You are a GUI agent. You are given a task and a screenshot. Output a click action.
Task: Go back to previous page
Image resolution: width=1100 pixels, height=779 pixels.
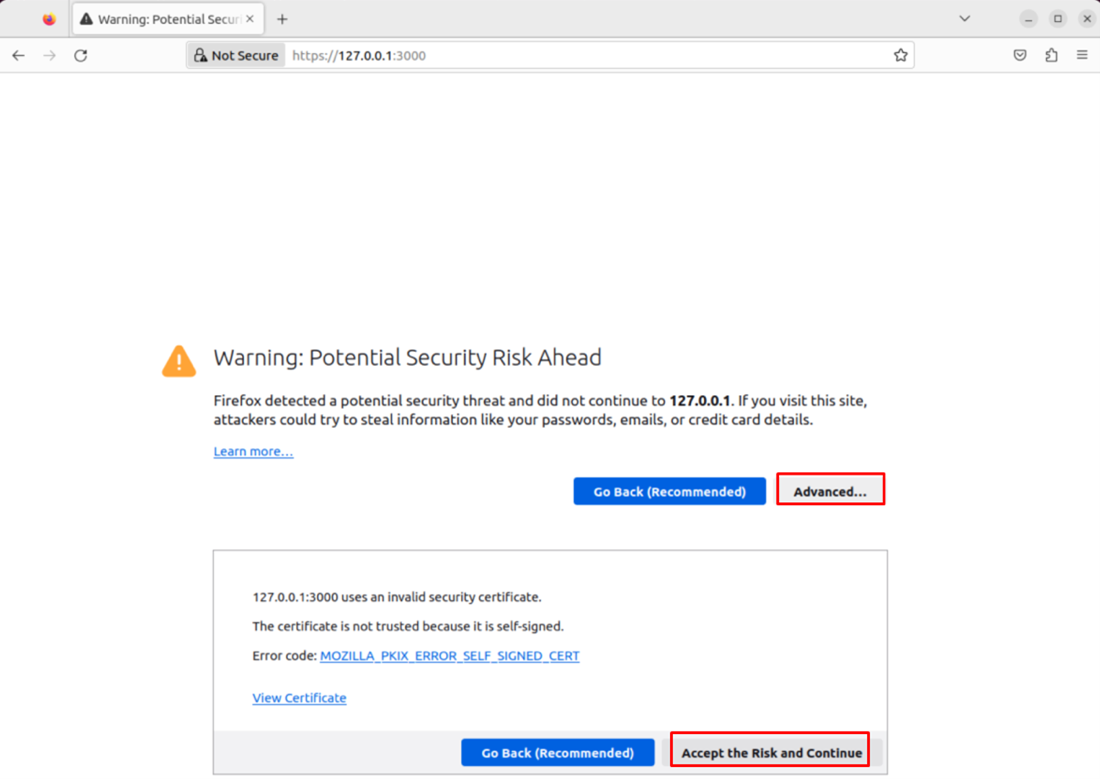(18, 56)
